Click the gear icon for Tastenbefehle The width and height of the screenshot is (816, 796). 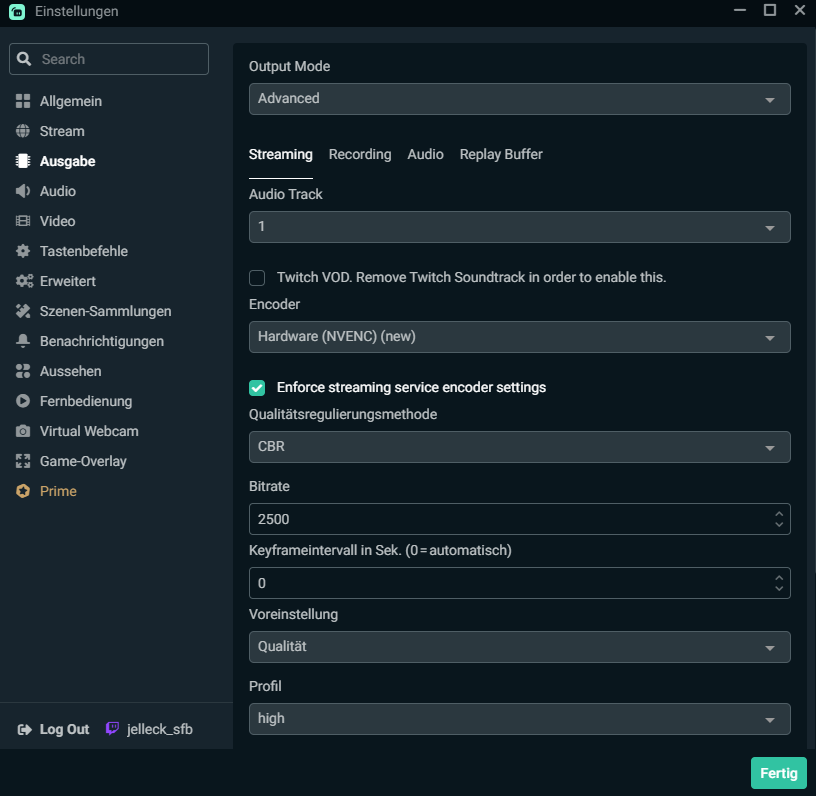(23, 251)
